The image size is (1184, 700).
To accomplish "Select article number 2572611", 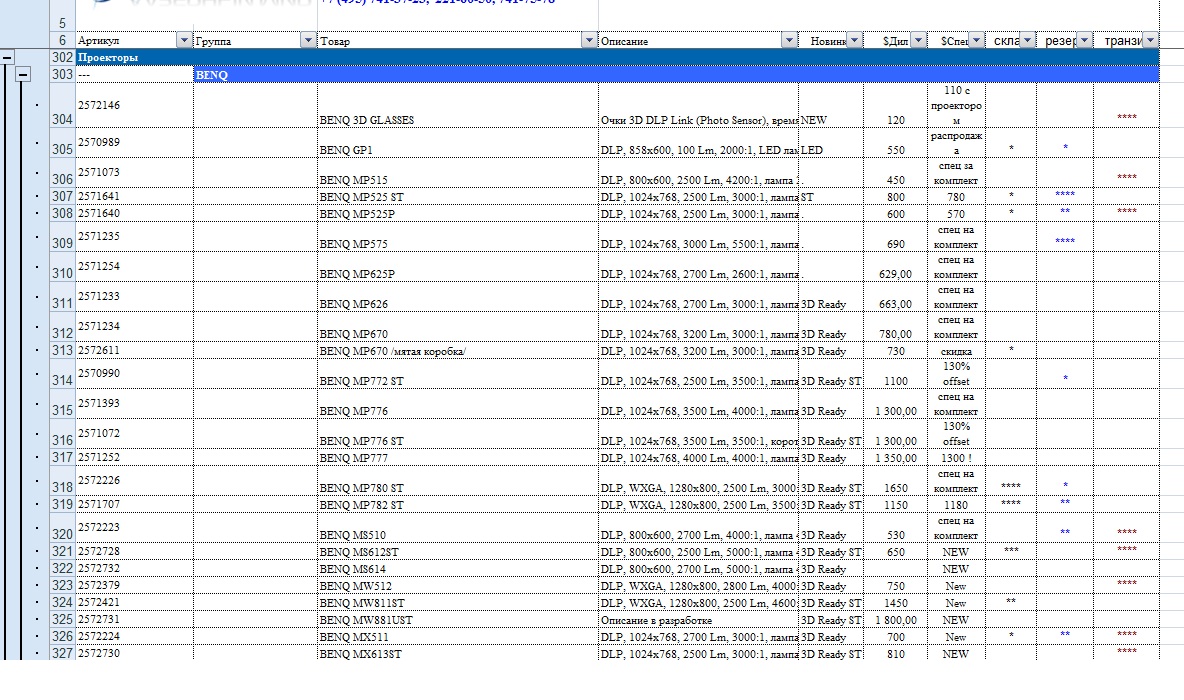I will tap(134, 350).
